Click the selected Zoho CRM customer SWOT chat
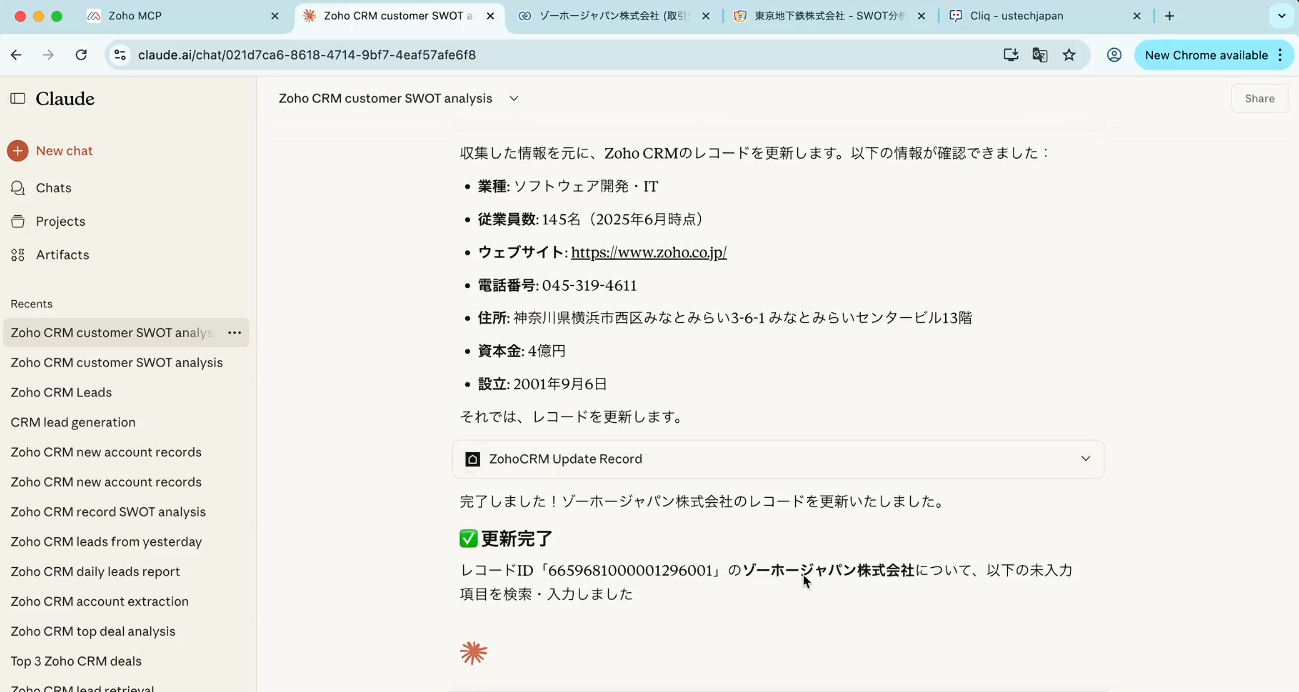The image size is (1299, 692). coord(112,333)
